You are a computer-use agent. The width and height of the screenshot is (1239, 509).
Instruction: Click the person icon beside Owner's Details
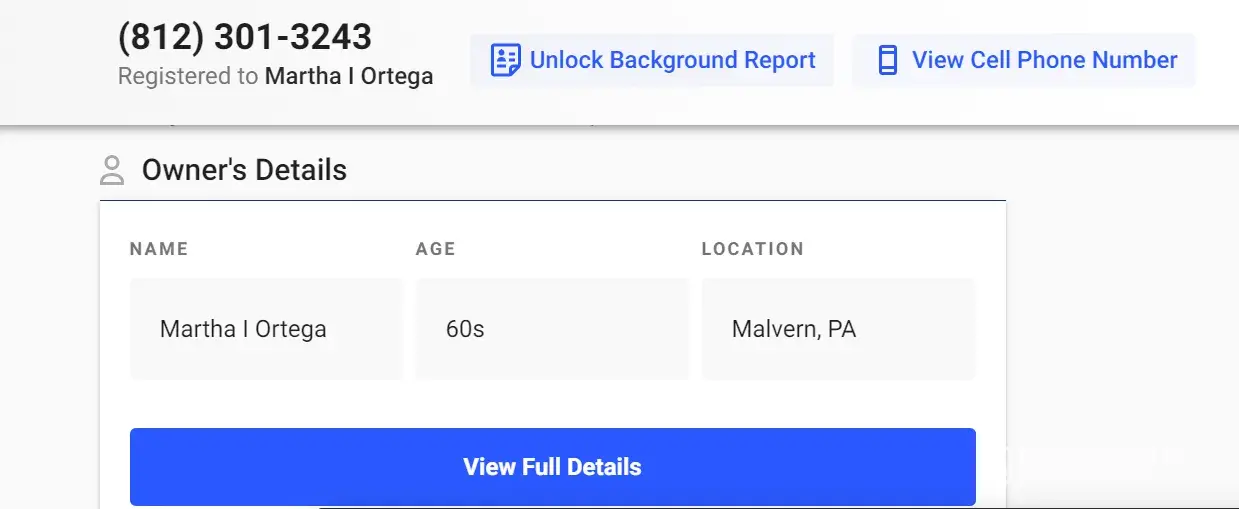click(112, 170)
